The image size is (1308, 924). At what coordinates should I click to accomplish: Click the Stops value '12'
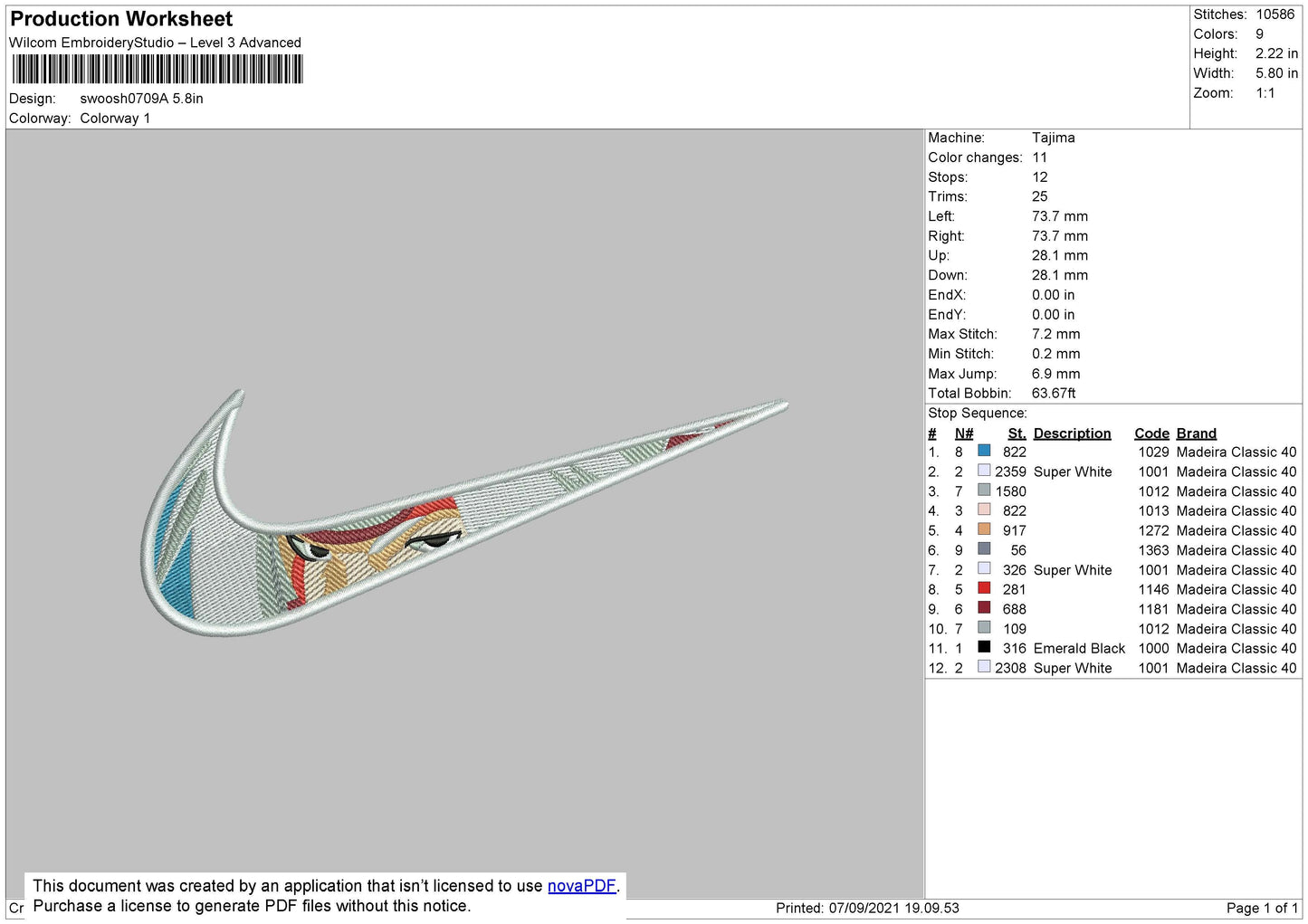(x=1040, y=177)
